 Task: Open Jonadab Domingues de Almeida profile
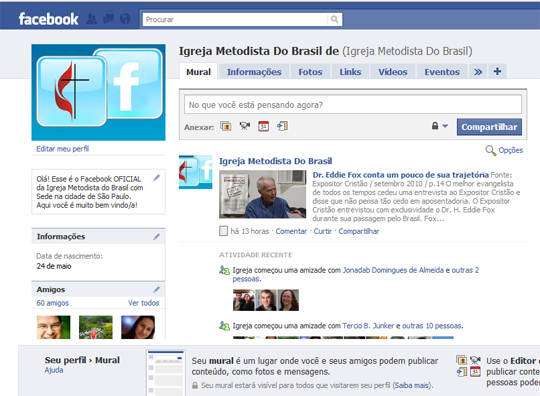[393, 270]
